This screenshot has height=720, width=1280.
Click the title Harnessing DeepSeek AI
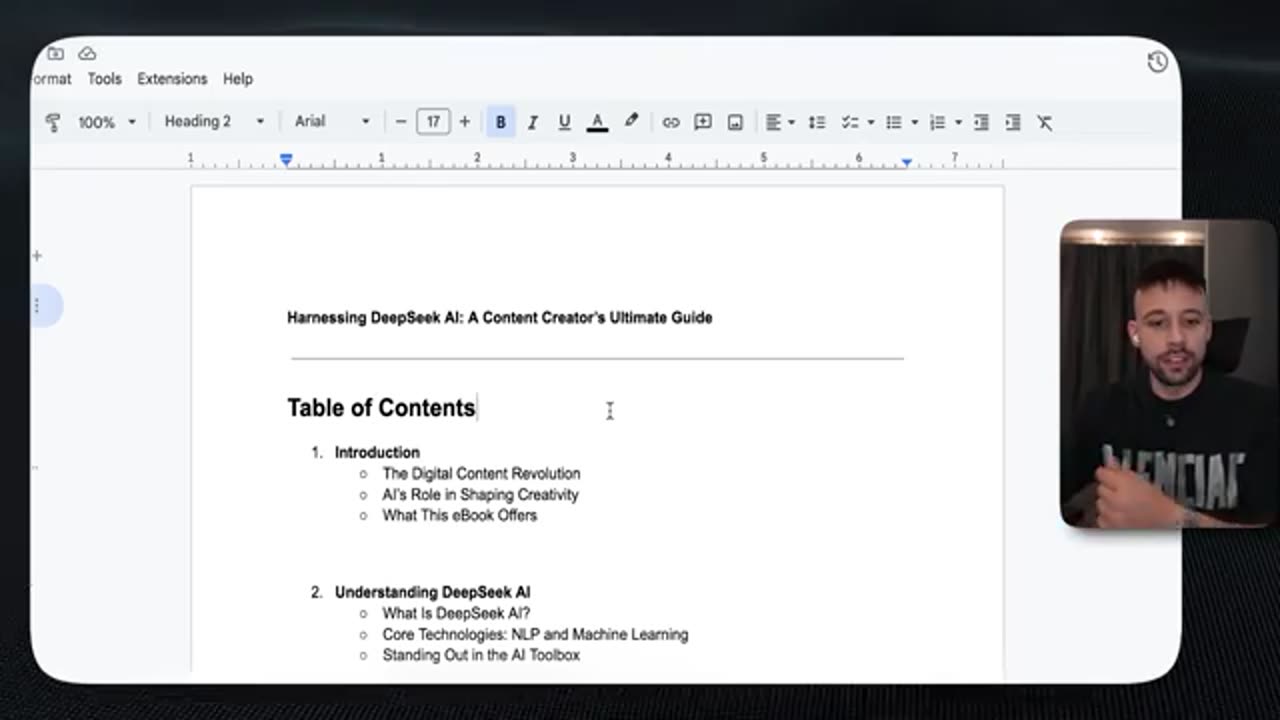[499, 317]
